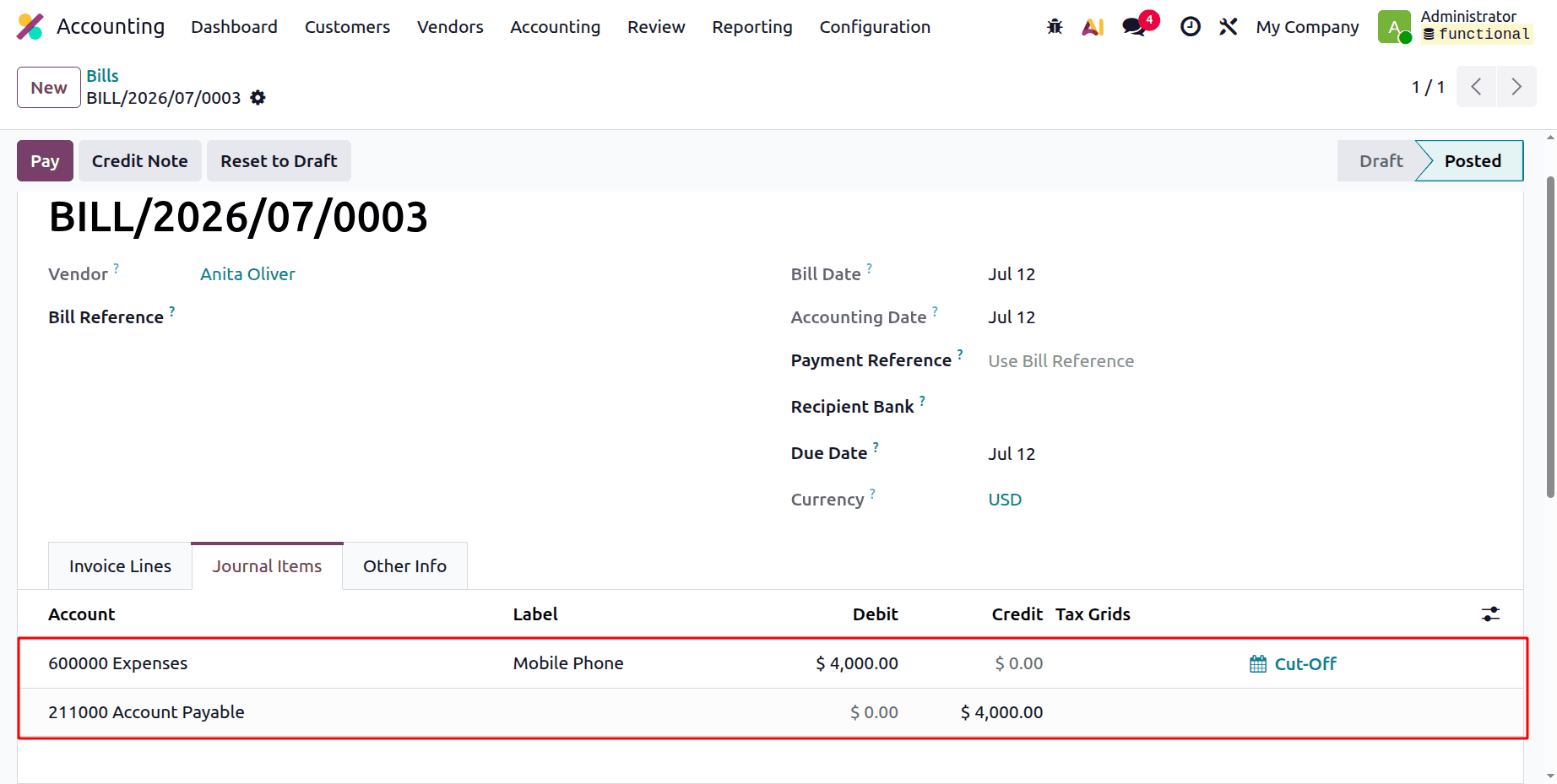
Task: Sort by the Debit column header
Action: [x=875, y=614]
